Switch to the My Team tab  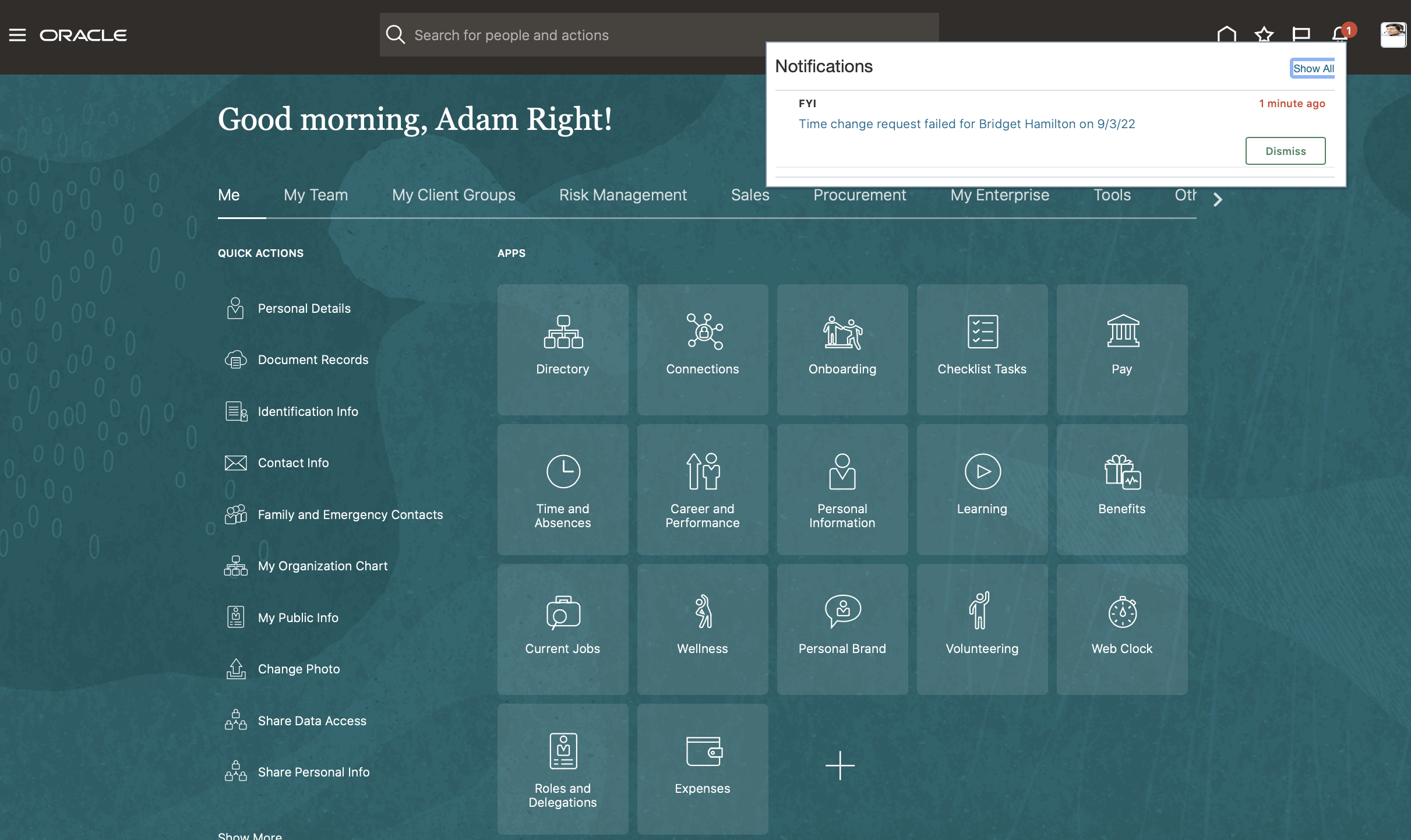316,195
